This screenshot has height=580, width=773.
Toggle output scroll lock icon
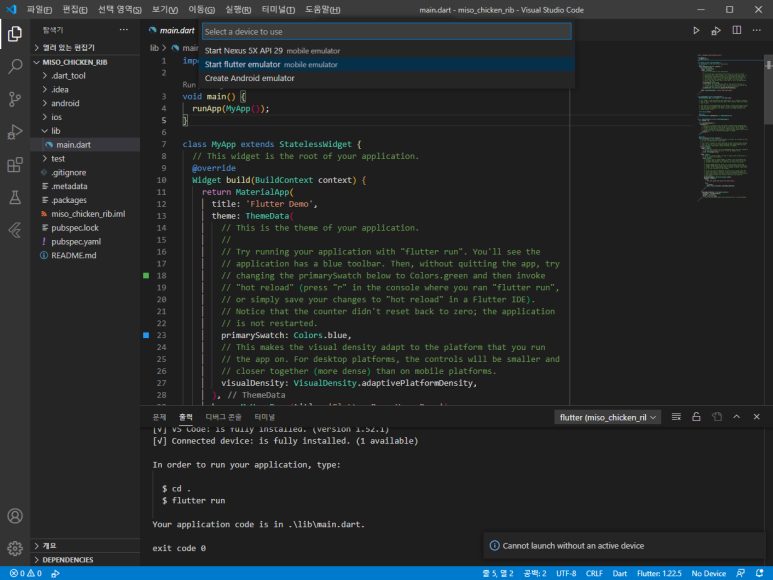696,417
